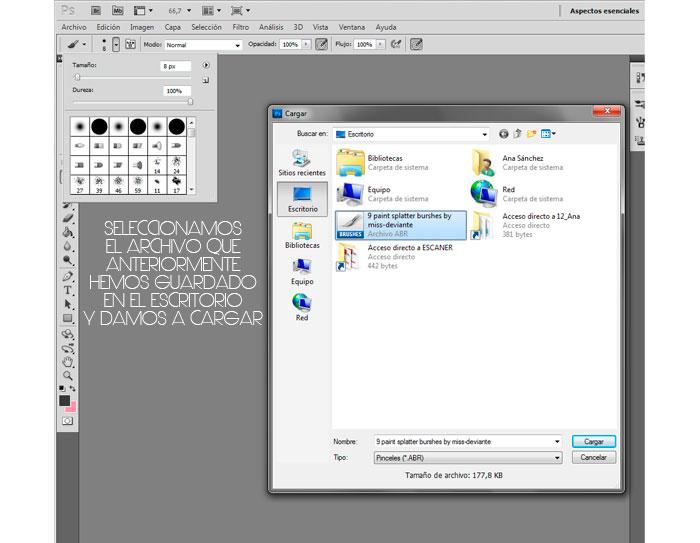Image resolution: width=700 pixels, height=543 pixels.
Task: Create new folder in Cargar dialog
Action: tap(533, 133)
